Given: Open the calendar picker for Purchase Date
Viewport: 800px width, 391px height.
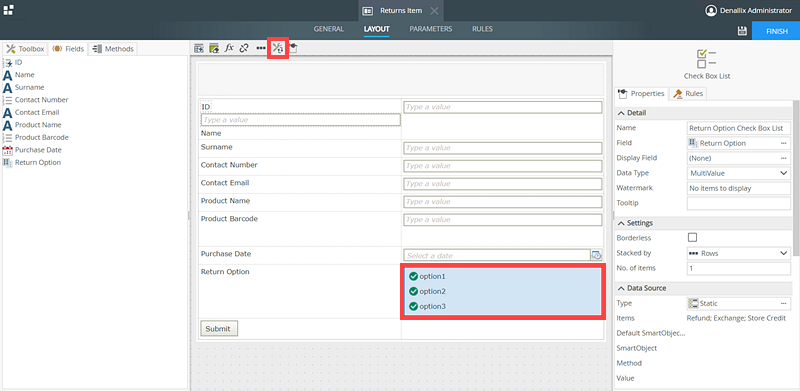Looking at the screenshot, I should 597,255.
